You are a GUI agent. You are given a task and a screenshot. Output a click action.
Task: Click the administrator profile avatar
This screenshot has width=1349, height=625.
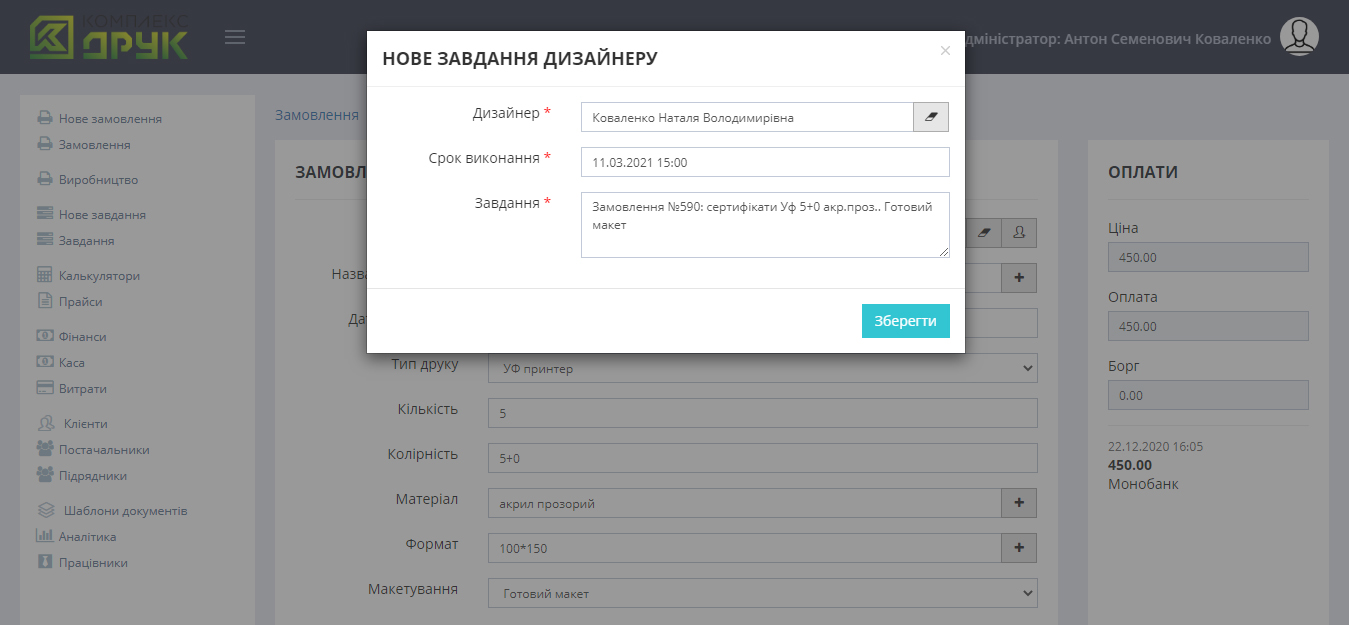point(1299,37)
